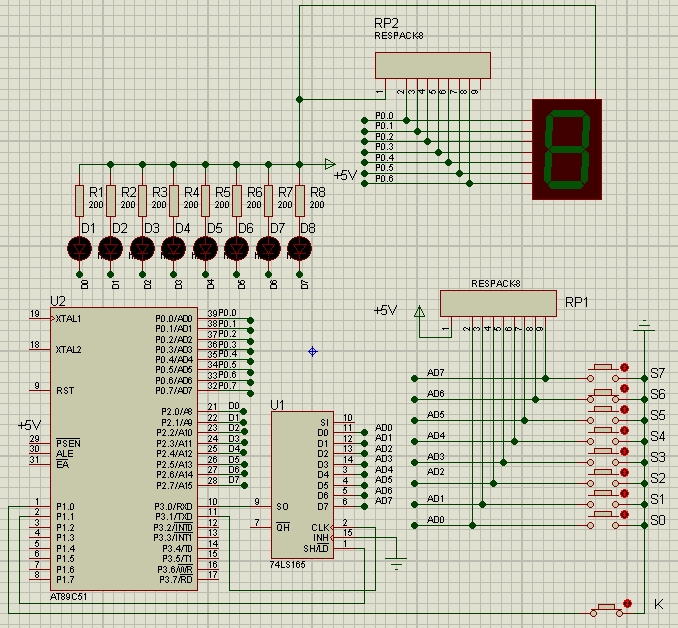Click the blue origin crosshair marker
678x628 pixels.
[313, 352]
